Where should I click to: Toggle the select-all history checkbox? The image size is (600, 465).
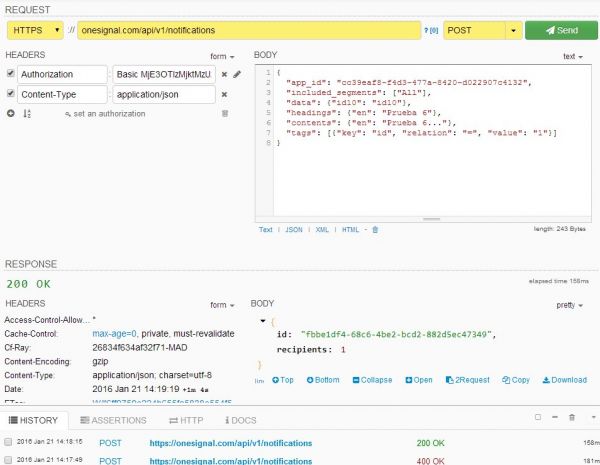pos(538,417)
